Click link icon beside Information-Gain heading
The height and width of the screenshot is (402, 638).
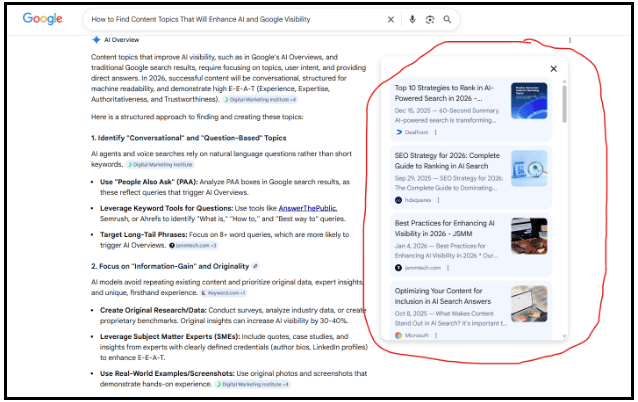point(256,266)
